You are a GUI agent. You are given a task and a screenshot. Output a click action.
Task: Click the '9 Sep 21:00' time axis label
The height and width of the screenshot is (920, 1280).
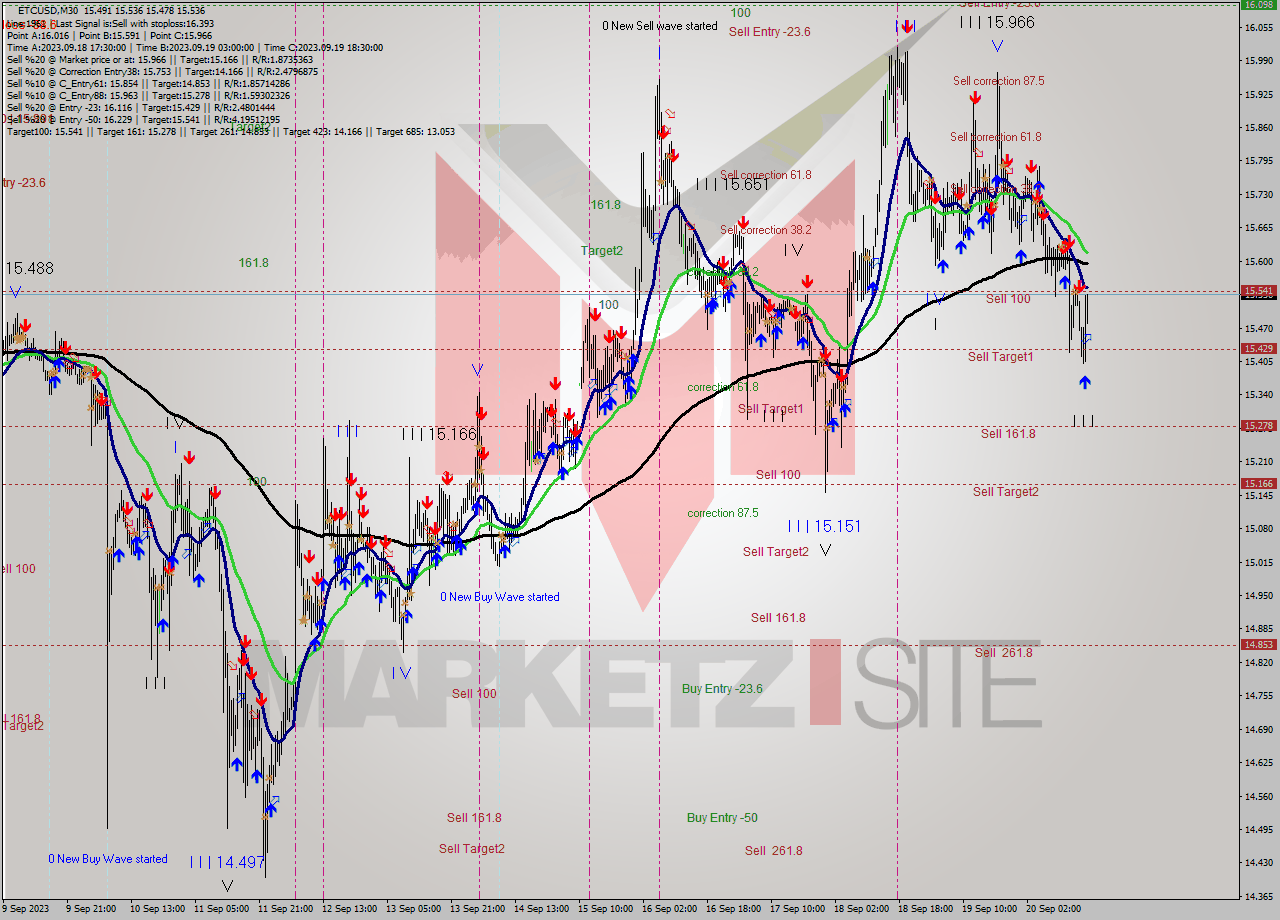click(92, 909)
